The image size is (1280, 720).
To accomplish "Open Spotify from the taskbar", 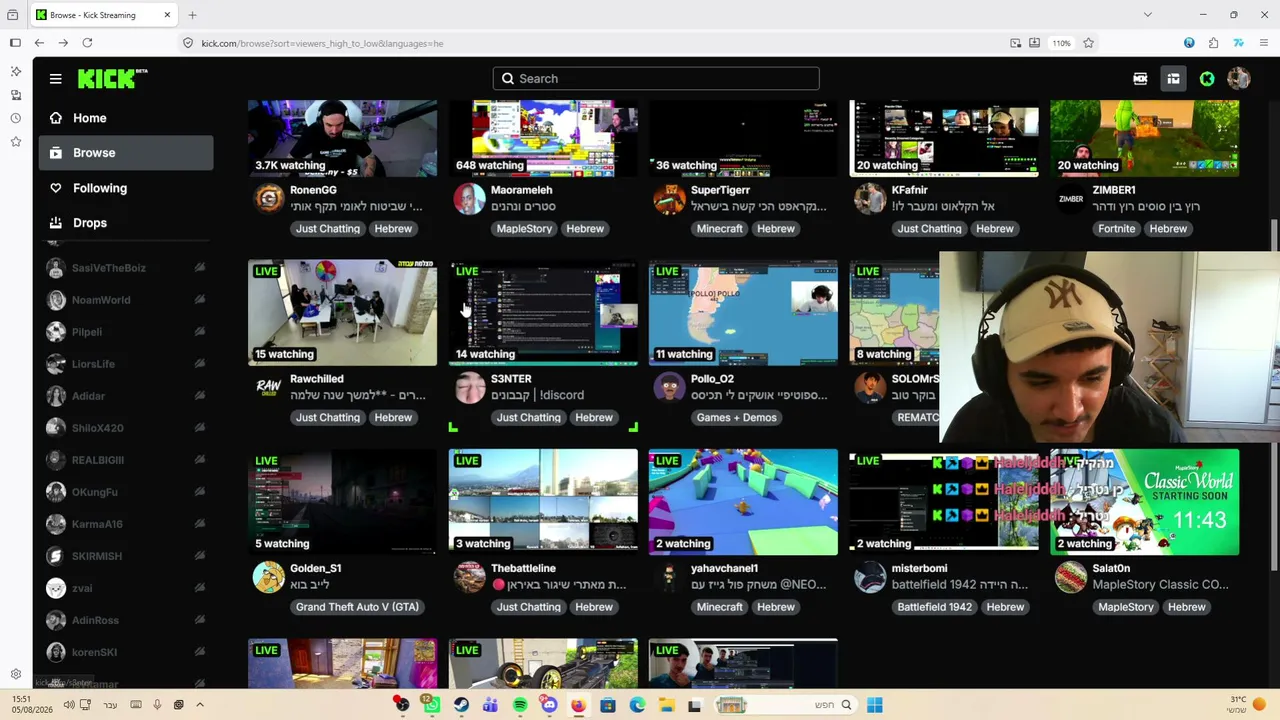I will click(520, 705).
